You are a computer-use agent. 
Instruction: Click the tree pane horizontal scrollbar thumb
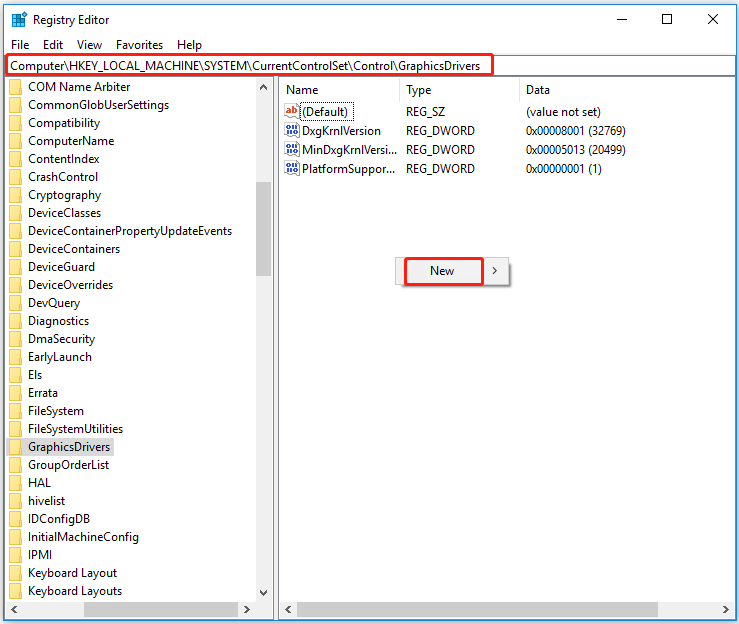click(x=161, y=609)
